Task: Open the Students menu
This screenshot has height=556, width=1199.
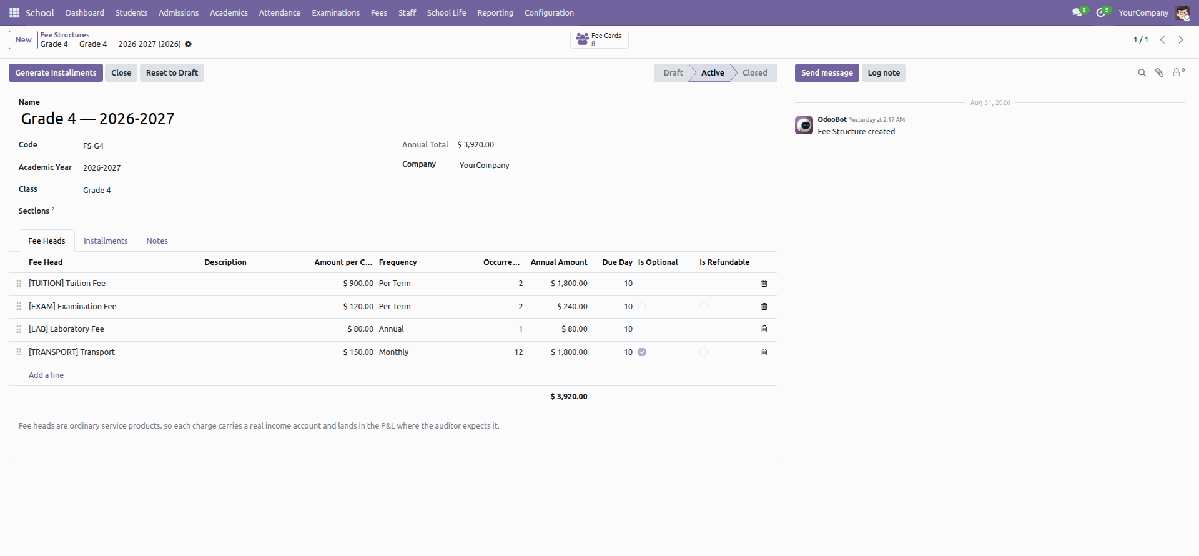Action: coord(132,13)
